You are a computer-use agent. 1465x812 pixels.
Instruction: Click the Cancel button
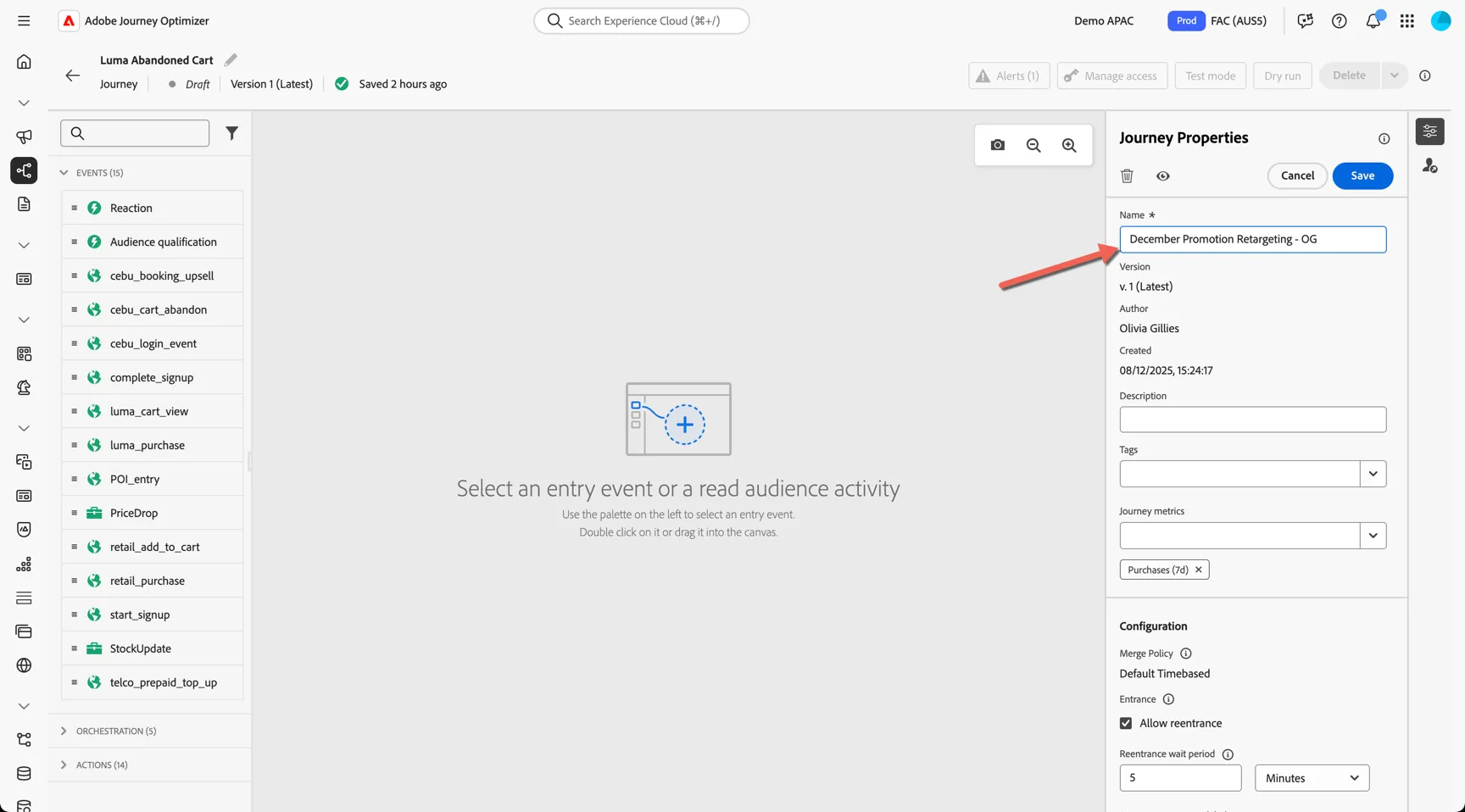[x=1297, y=175]
